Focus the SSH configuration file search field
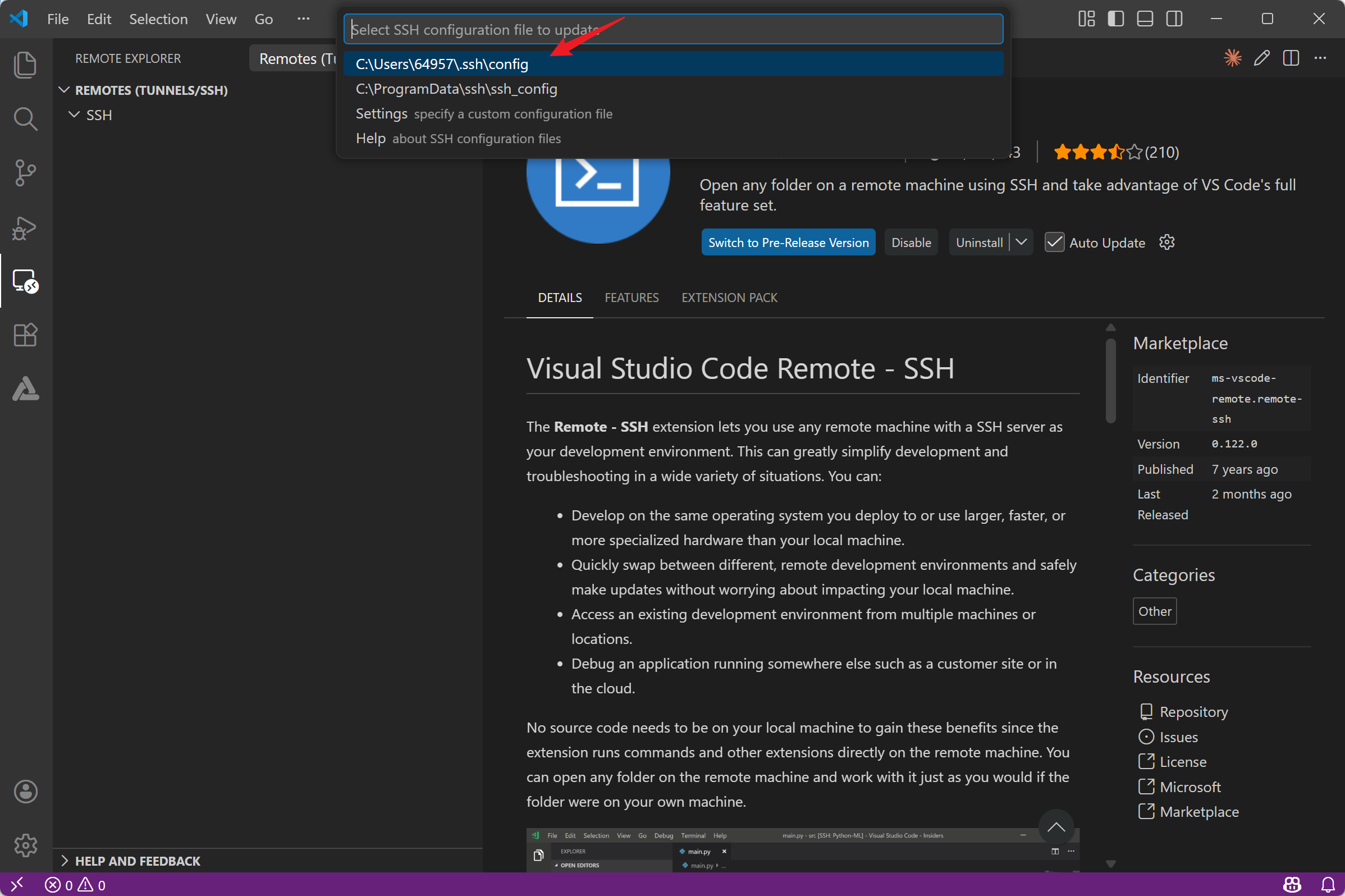 click(x=673, y=29)
